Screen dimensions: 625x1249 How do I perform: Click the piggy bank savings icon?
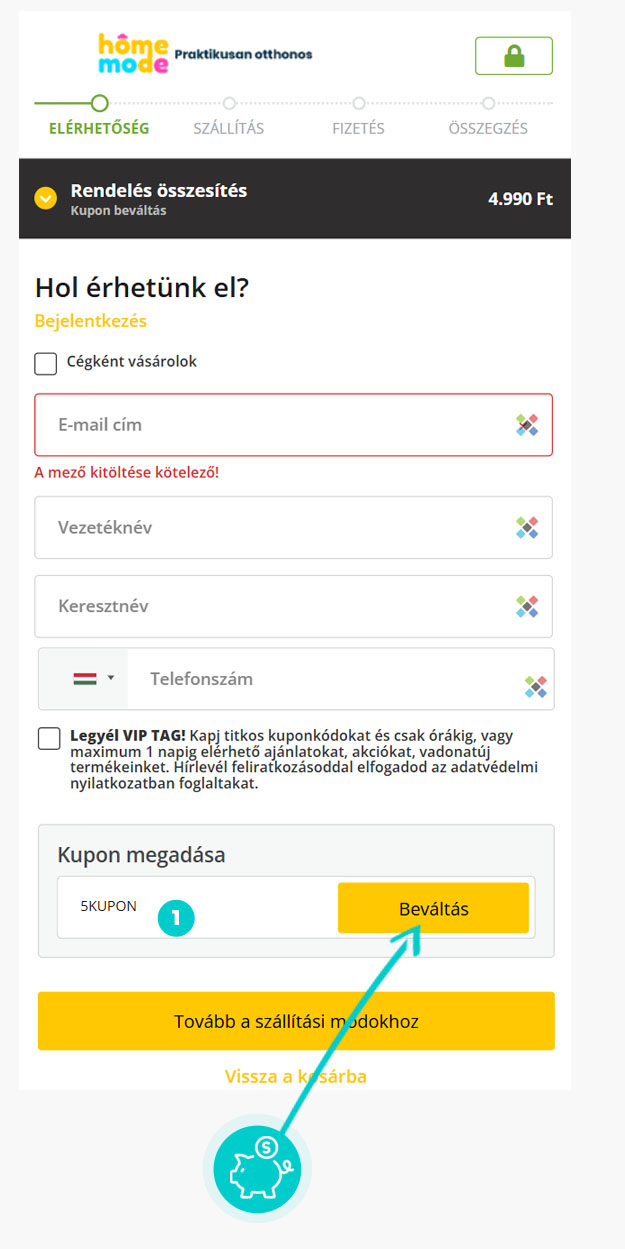257,1168
